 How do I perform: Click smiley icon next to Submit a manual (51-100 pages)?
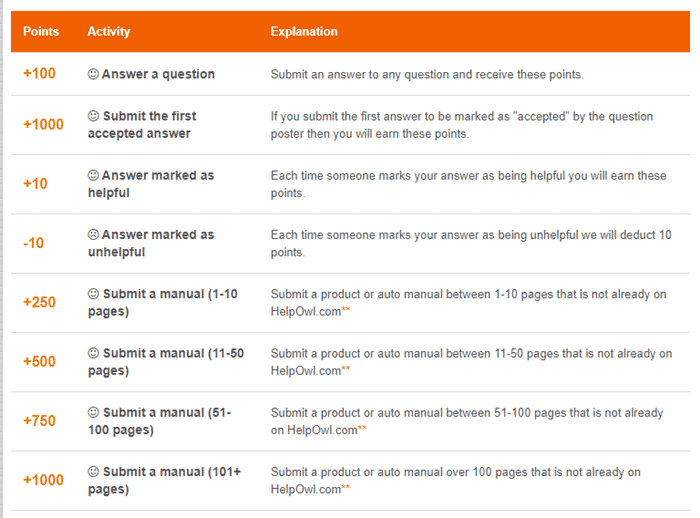click(93, 412)
